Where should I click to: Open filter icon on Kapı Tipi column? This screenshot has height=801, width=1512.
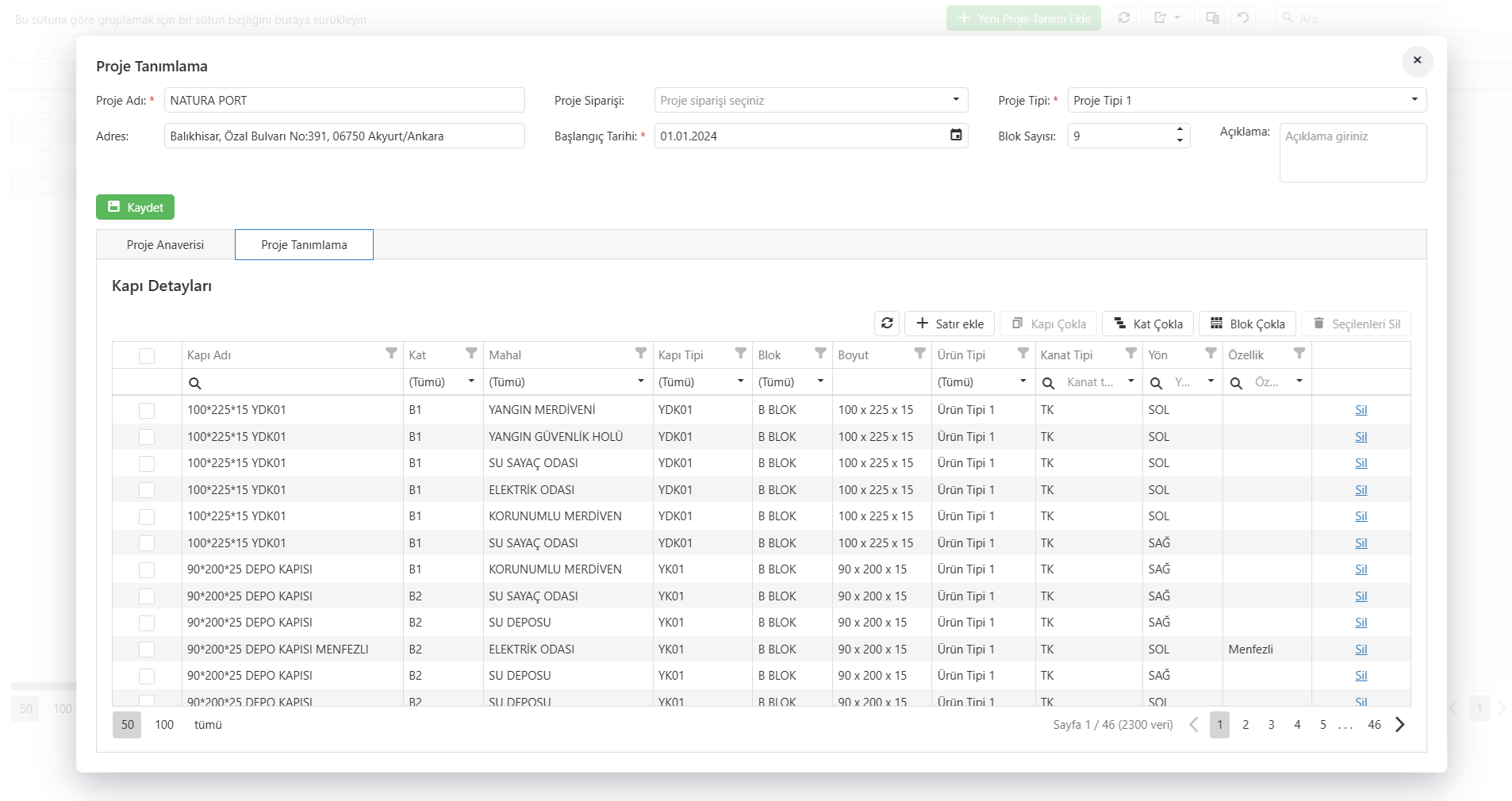741,354
